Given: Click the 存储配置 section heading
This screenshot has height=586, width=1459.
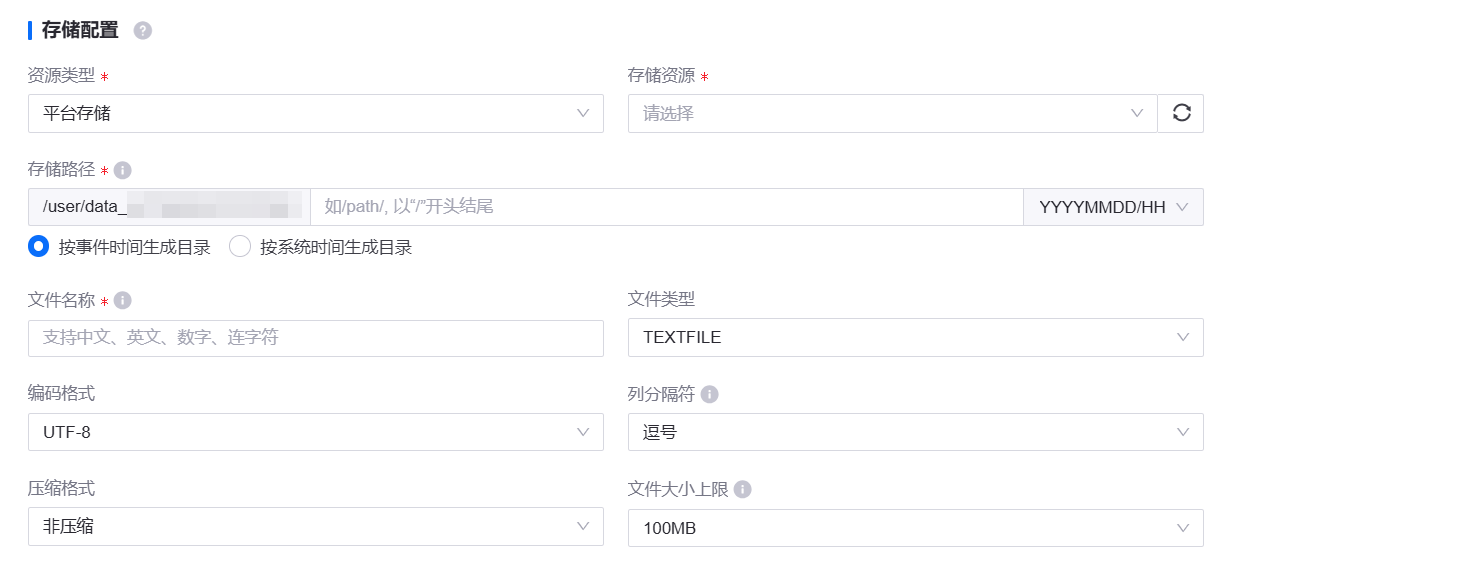Looking at the screenshot, I should click(80, 31).
